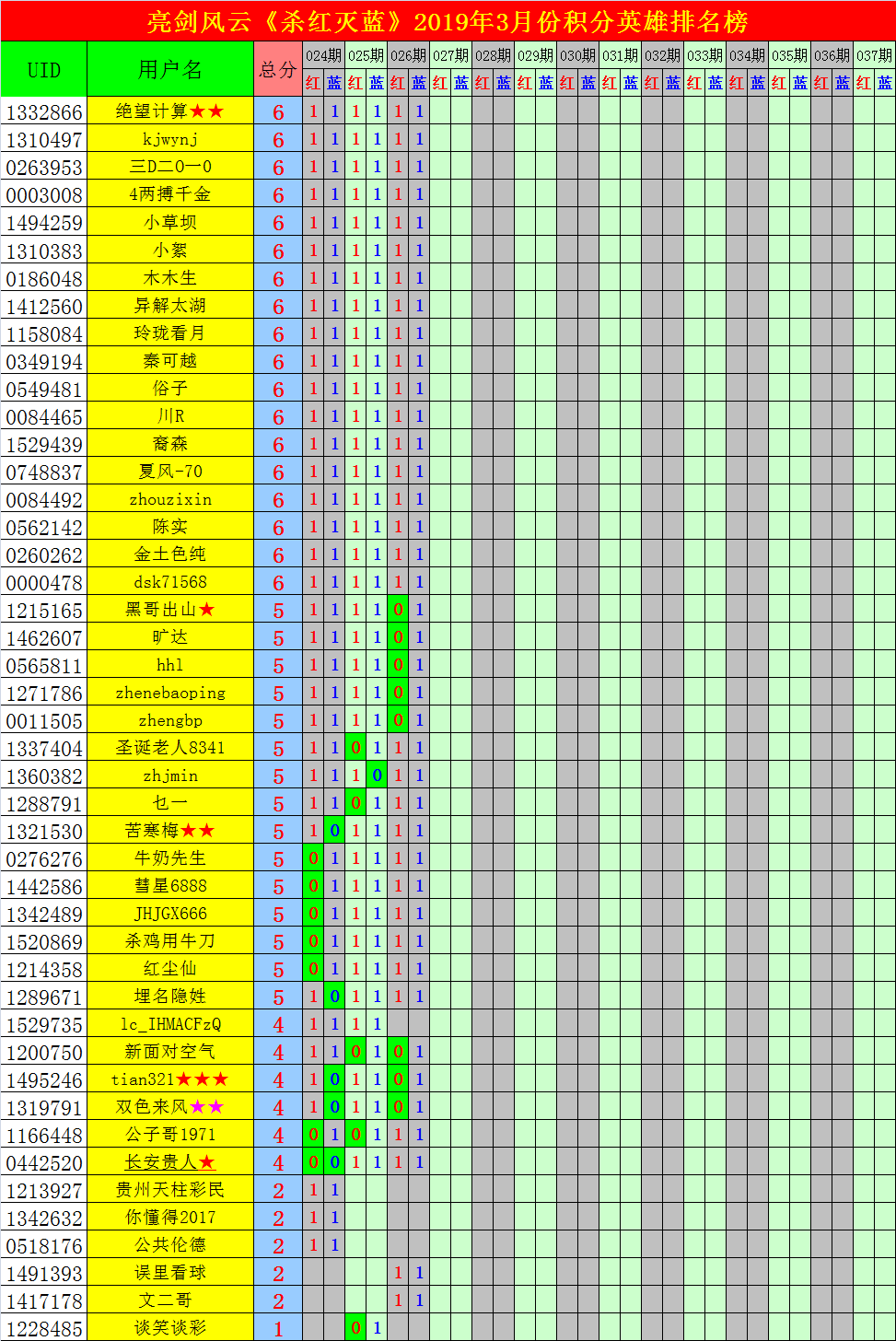Click username 川R
The width and height of the screenshot is (896, 1341).
(170, 415)
